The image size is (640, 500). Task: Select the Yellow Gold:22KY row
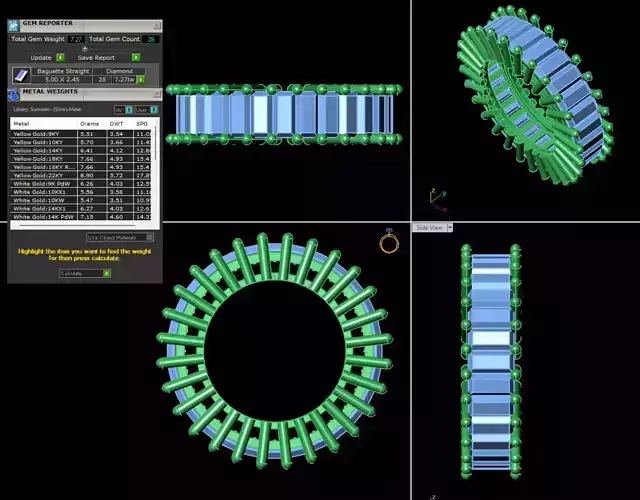point(80,176)
